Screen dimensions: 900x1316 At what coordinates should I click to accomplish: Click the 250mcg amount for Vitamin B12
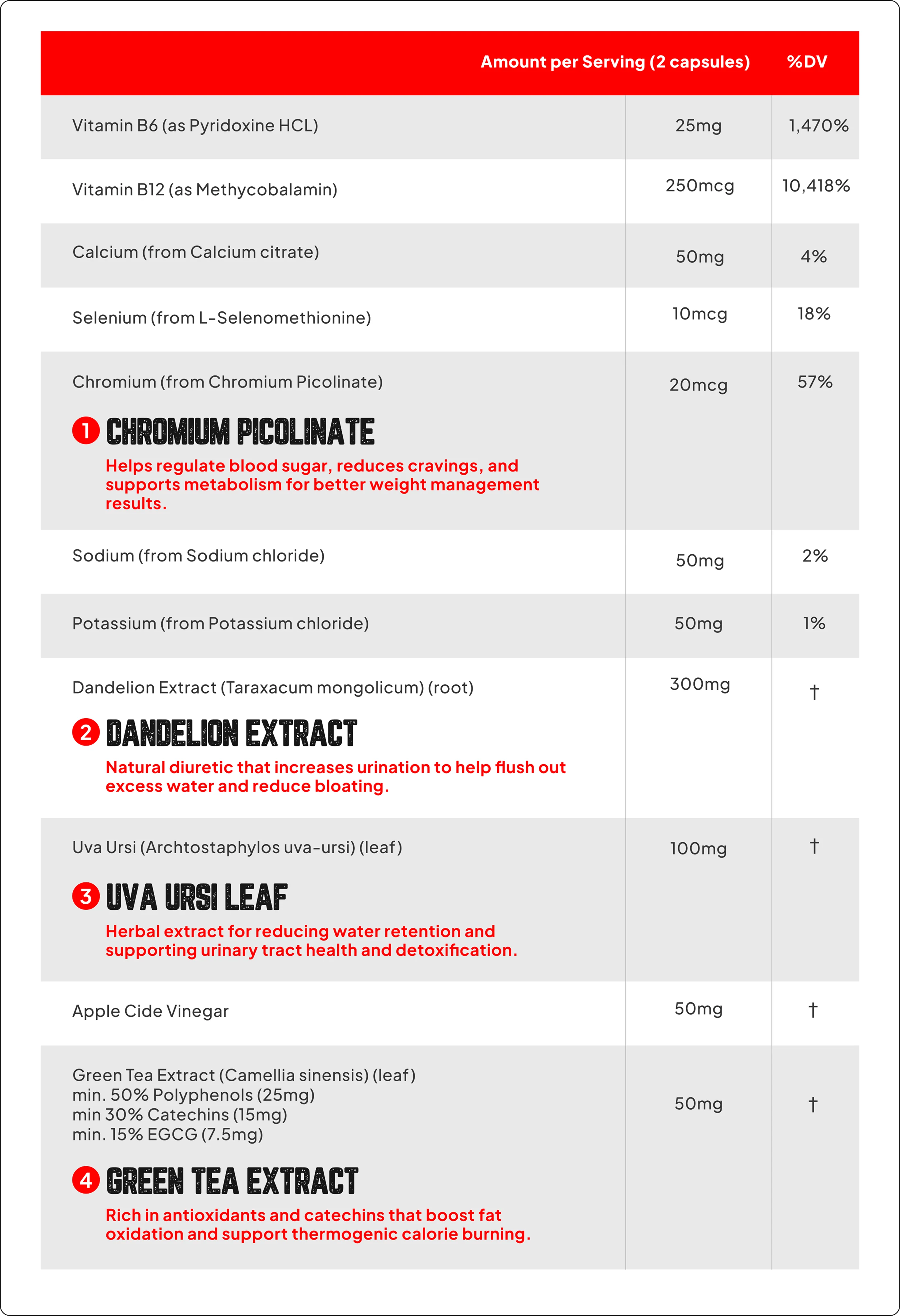[699, 186]
